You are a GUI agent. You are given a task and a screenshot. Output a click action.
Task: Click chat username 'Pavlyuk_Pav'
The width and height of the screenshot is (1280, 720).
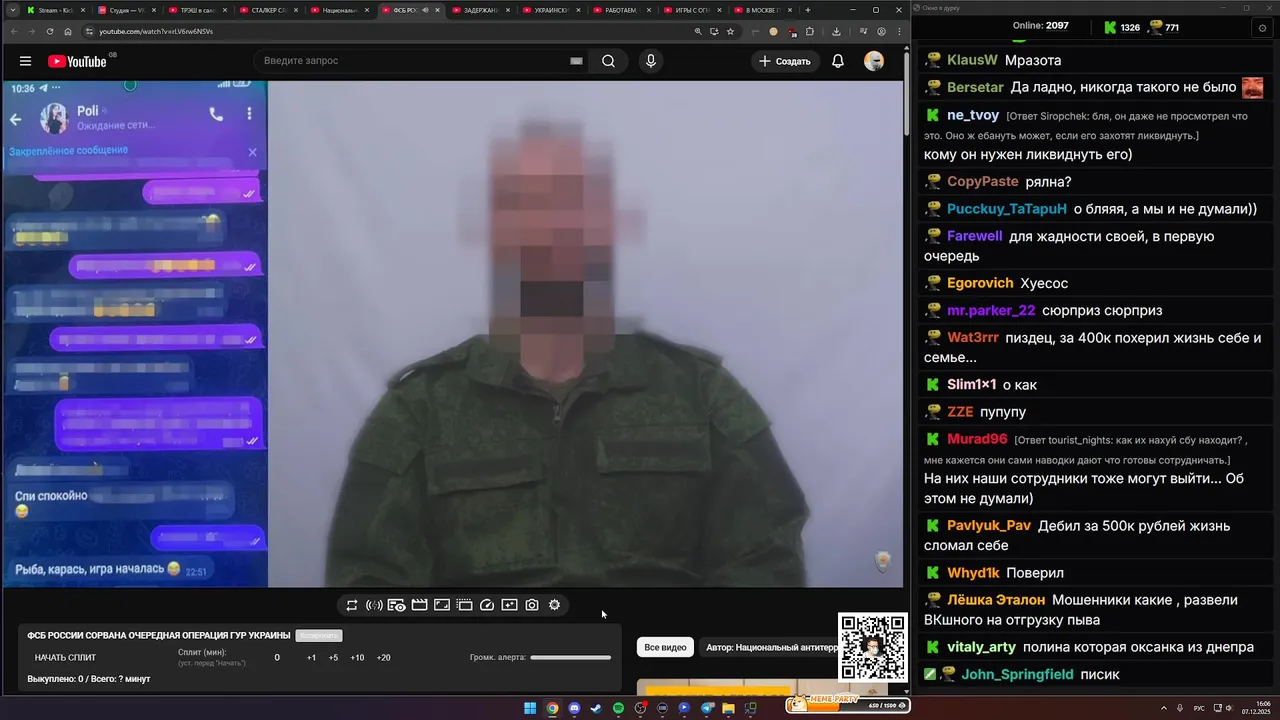[x=989, y=525]
